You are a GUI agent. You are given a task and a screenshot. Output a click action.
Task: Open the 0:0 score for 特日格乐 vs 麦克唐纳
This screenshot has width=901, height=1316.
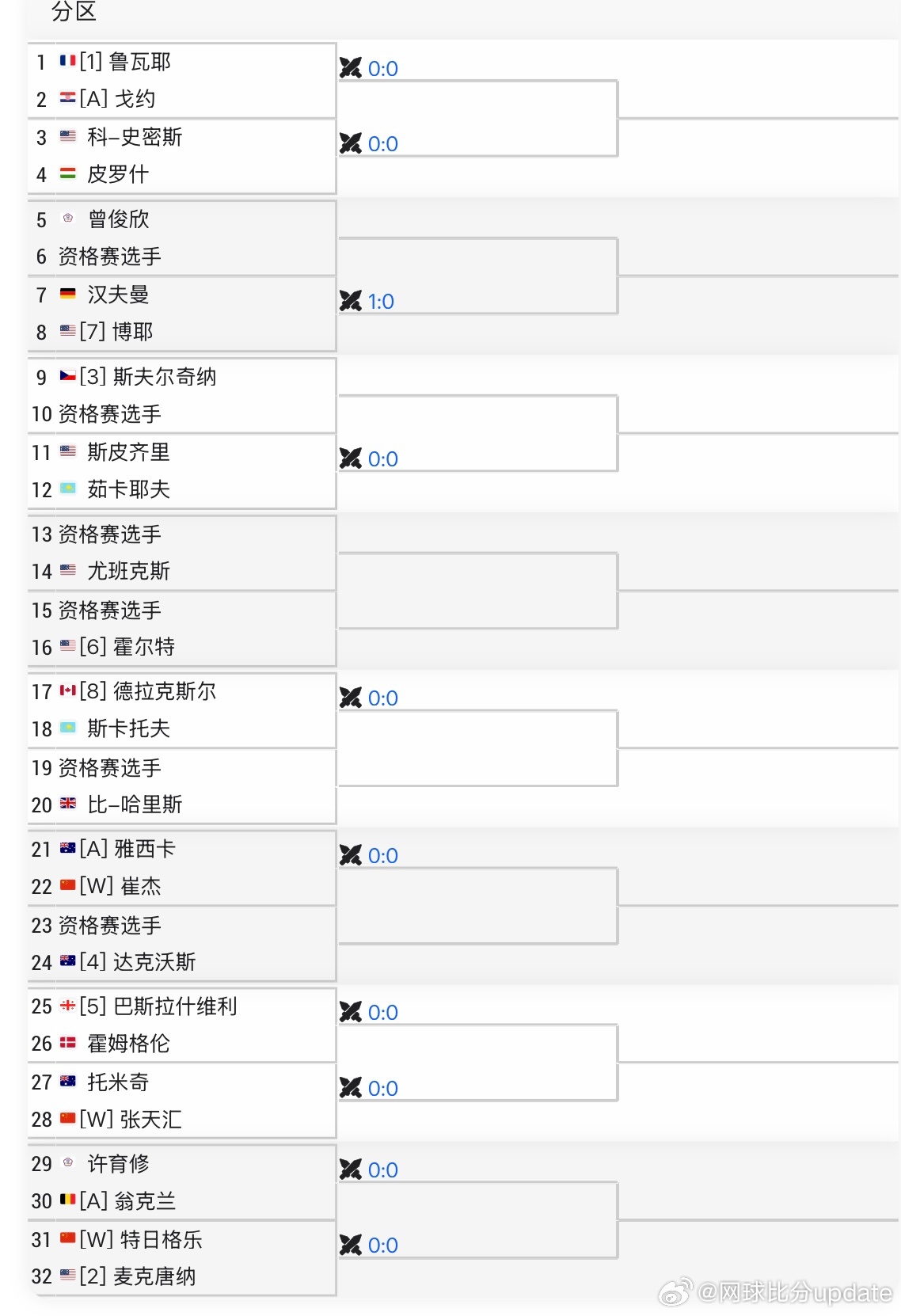click(383, 1246)
